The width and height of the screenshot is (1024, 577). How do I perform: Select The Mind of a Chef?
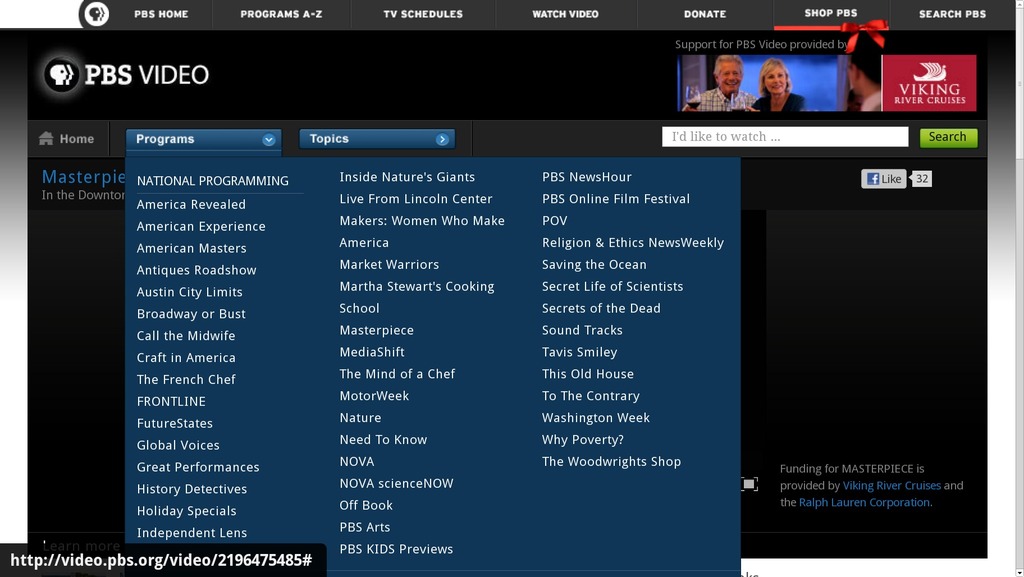397,374
